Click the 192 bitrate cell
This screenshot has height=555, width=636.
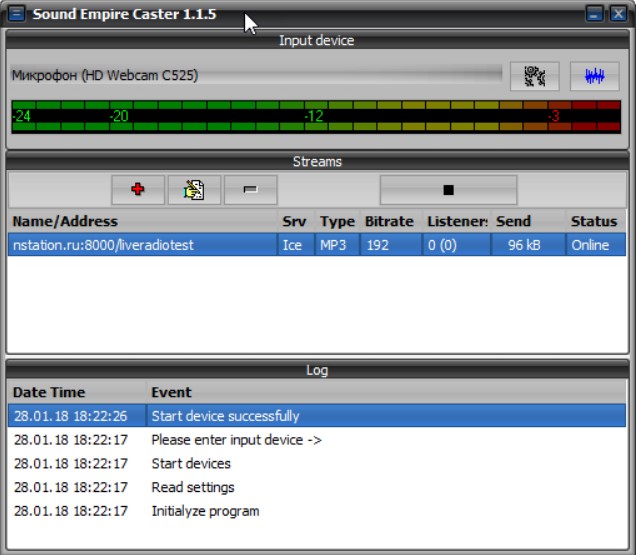391,245
